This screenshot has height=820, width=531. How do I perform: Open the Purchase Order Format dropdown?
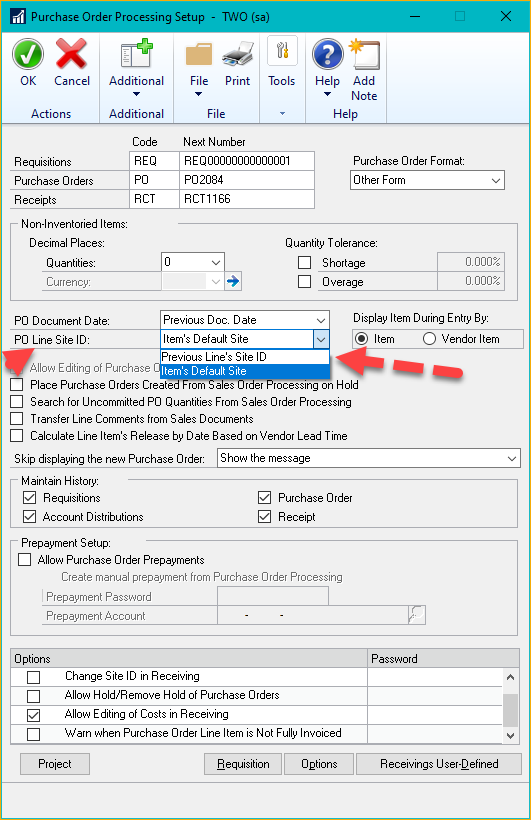coord(427,180)
